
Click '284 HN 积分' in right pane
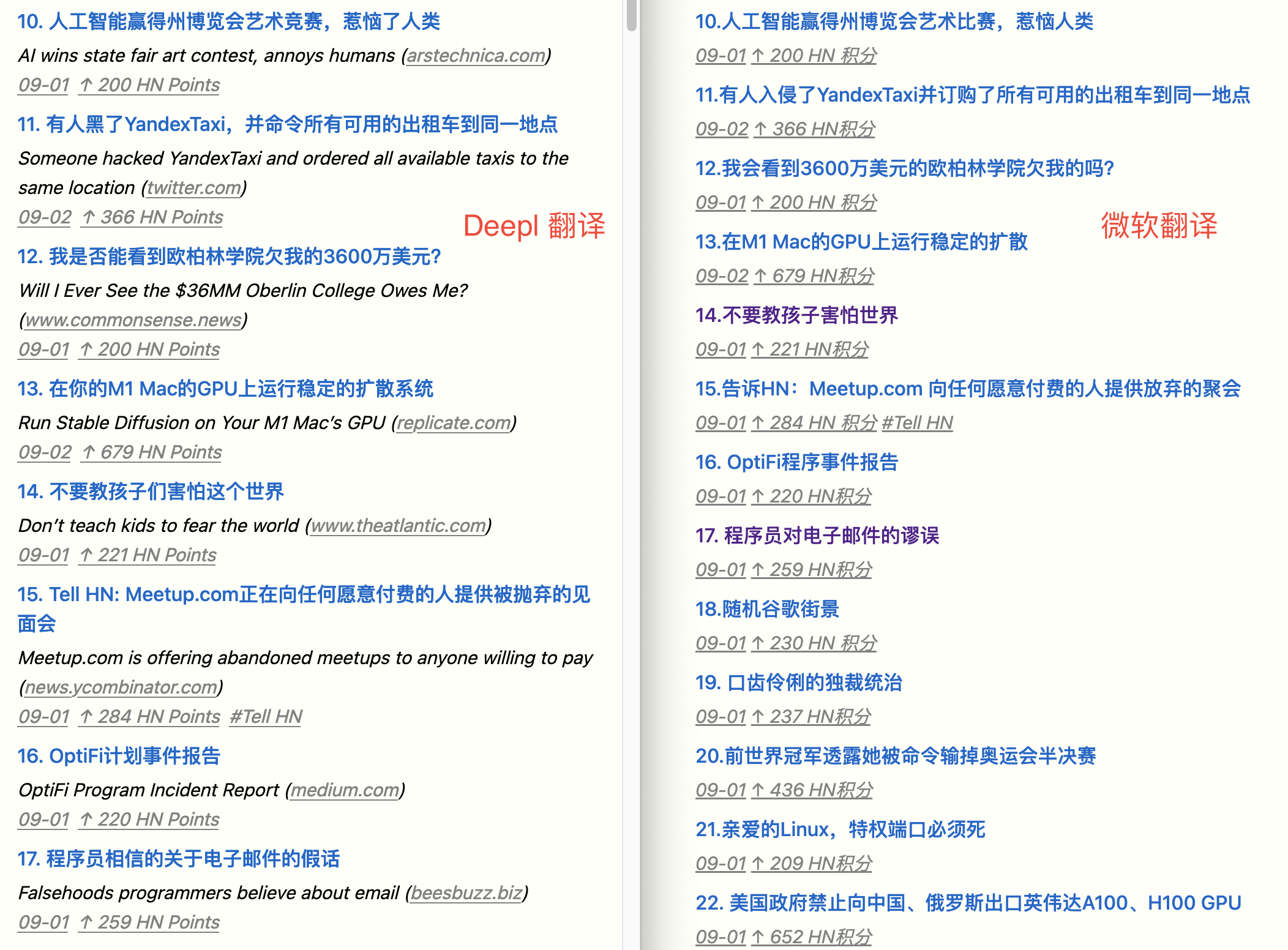click(x=814, y=423)
